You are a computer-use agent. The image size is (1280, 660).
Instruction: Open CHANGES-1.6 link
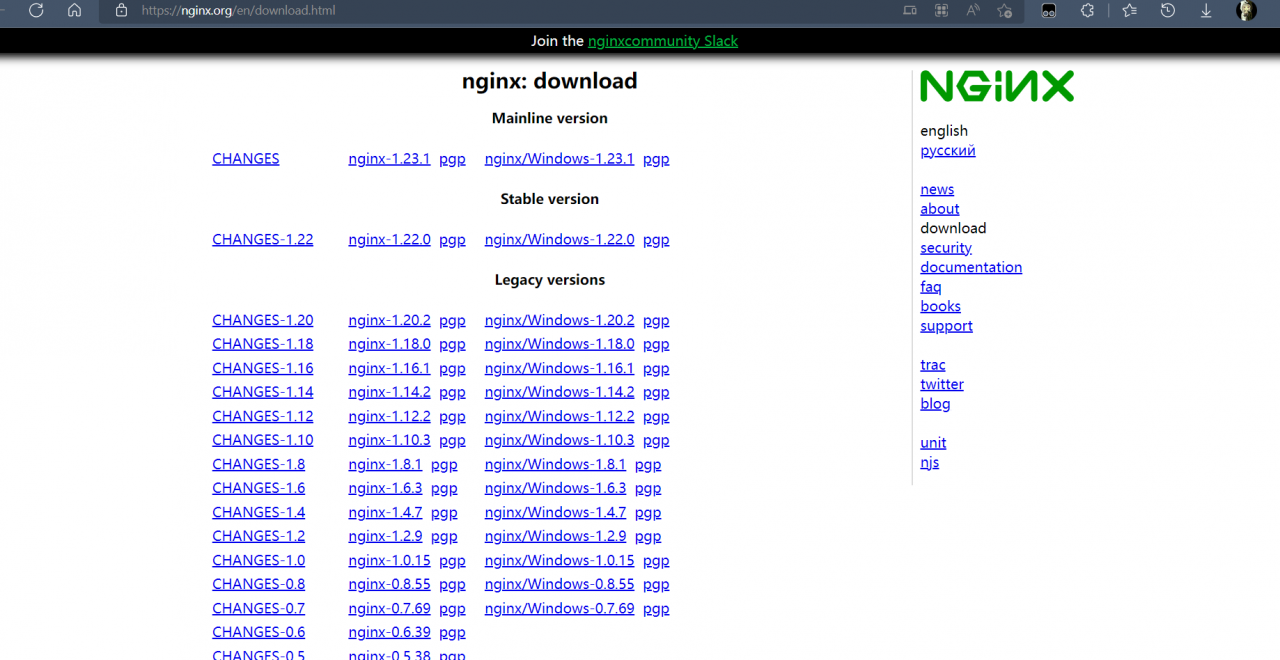[259, 489]
